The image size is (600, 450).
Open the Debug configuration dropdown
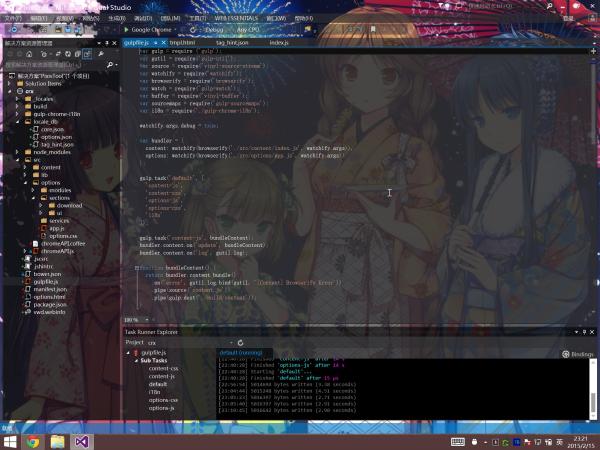[x=216, y=29]
